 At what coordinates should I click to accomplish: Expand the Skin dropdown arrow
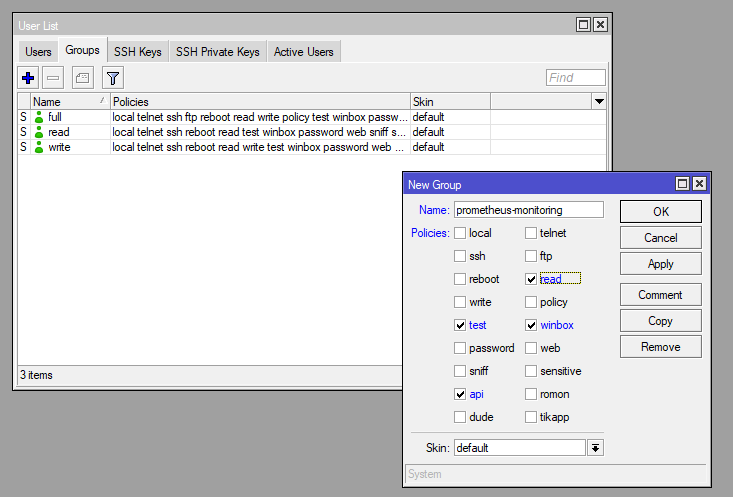pos(595,448)
